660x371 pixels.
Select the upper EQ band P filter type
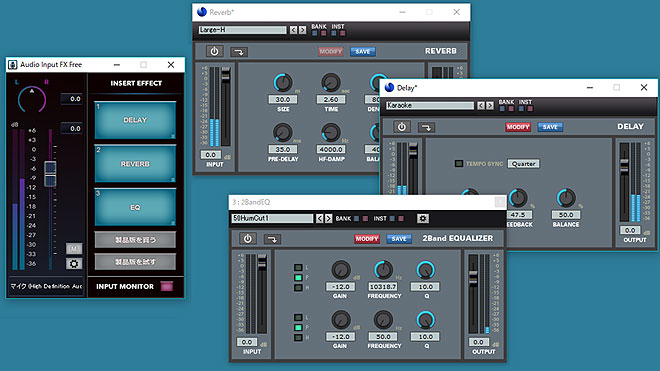point(298,278)
